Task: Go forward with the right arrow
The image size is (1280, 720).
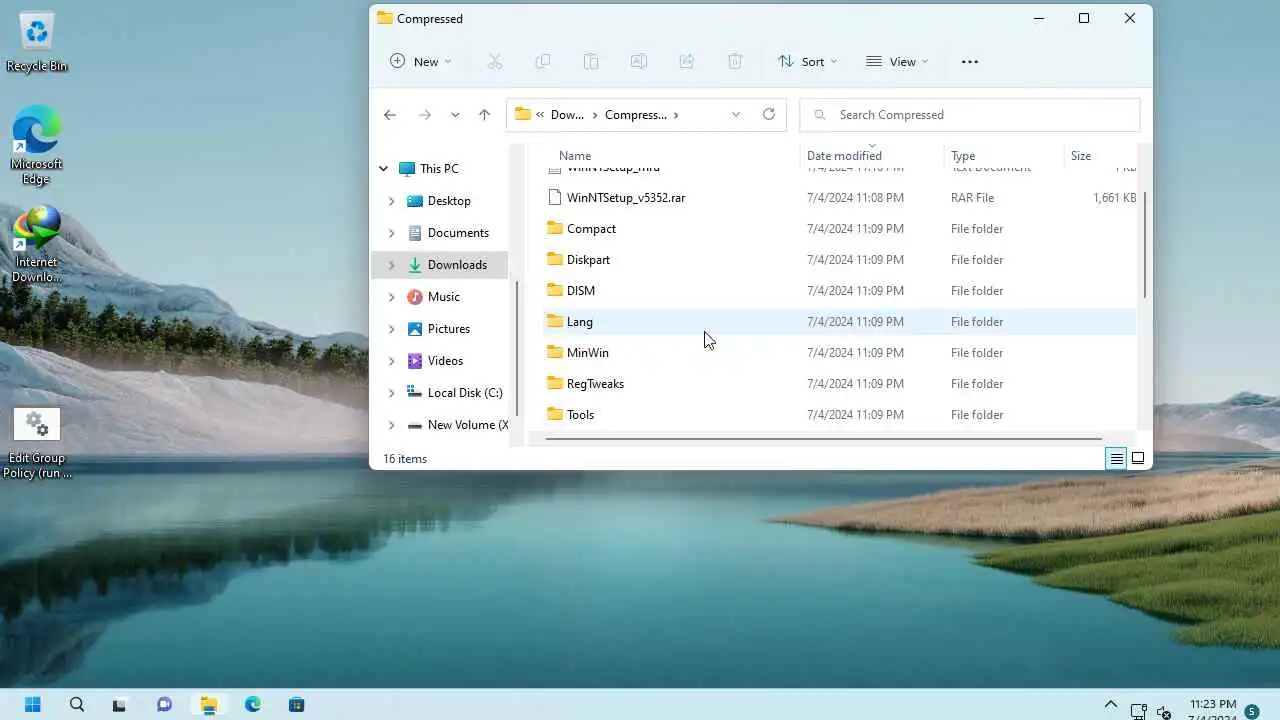Action: 424,115
